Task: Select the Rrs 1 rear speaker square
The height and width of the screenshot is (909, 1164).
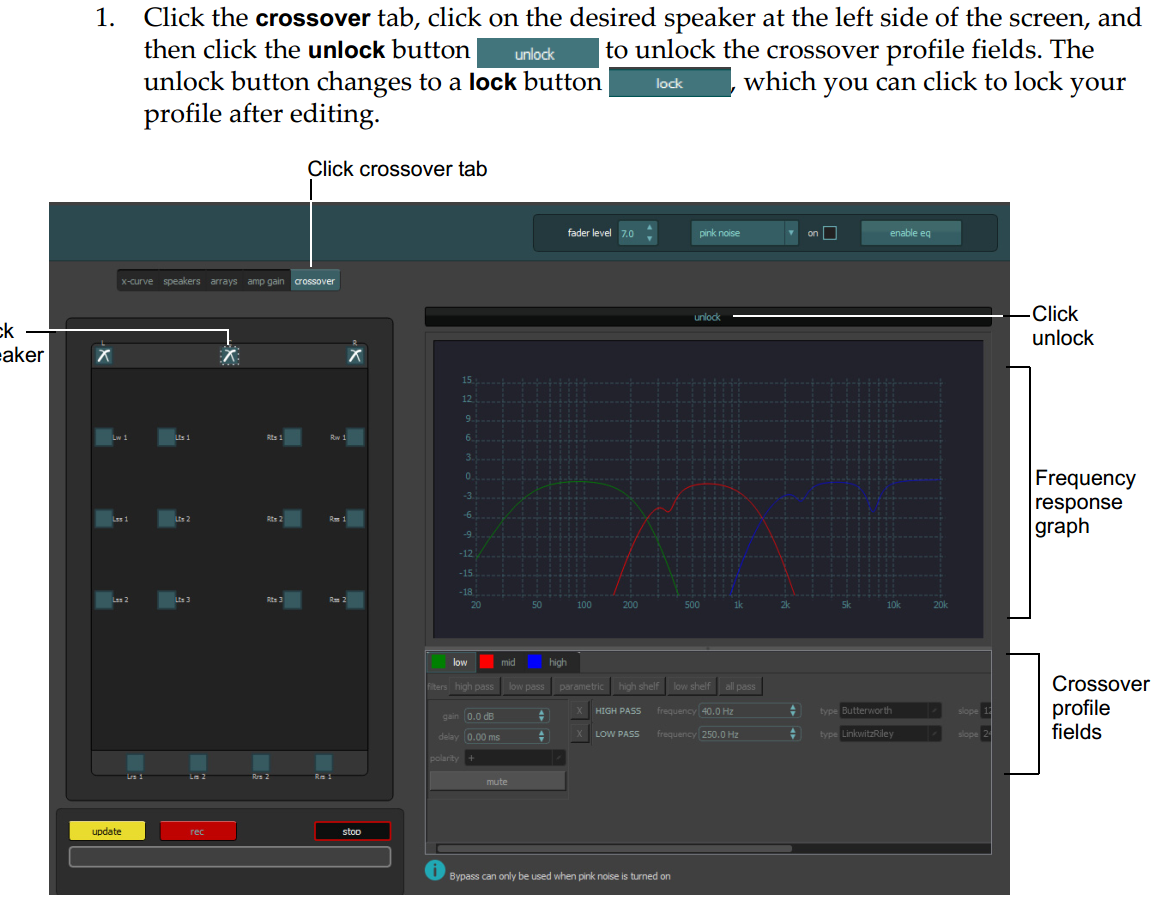Action: 324,763
